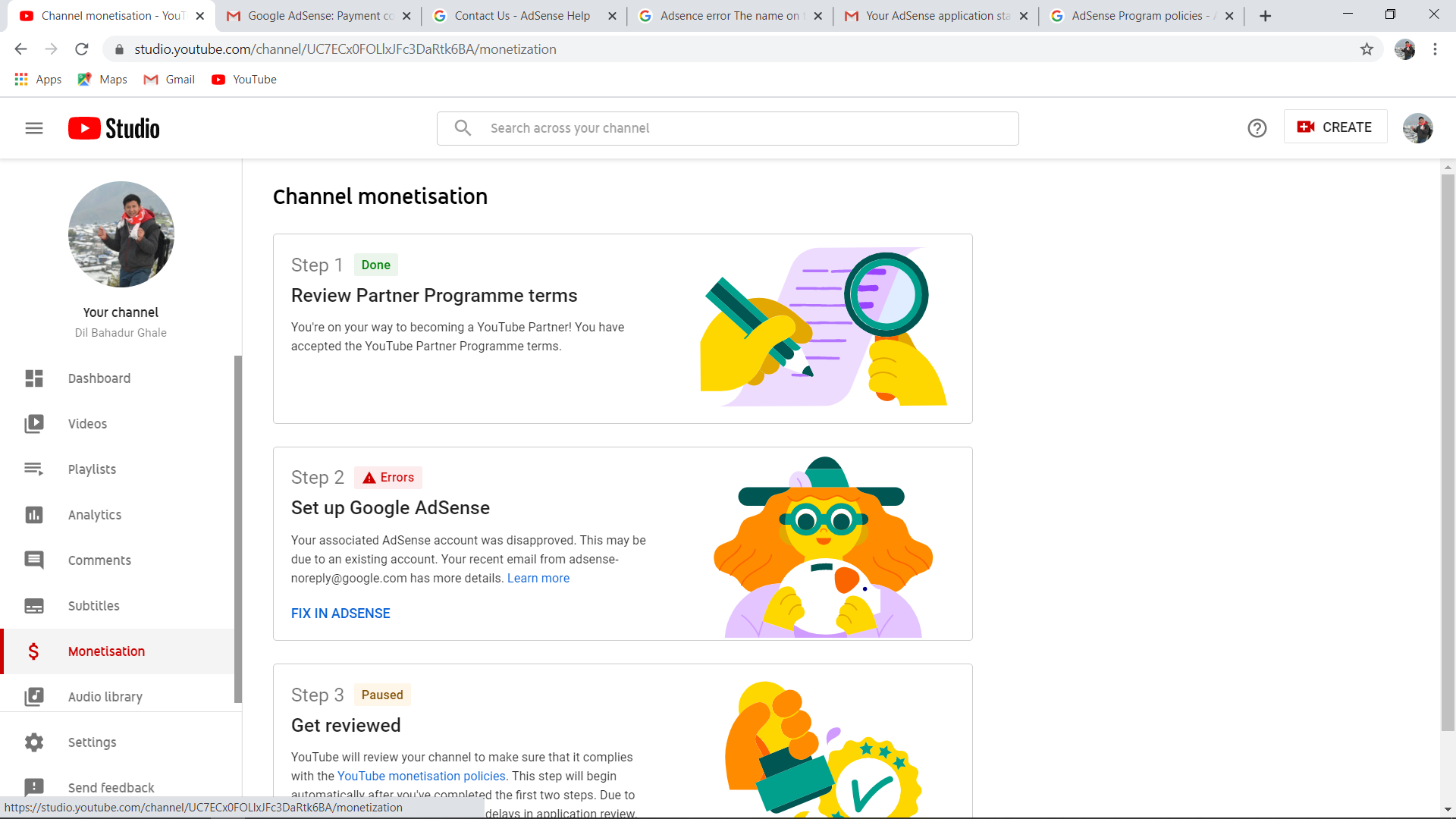Open Chrome three-dot menu

[1435, 49]
